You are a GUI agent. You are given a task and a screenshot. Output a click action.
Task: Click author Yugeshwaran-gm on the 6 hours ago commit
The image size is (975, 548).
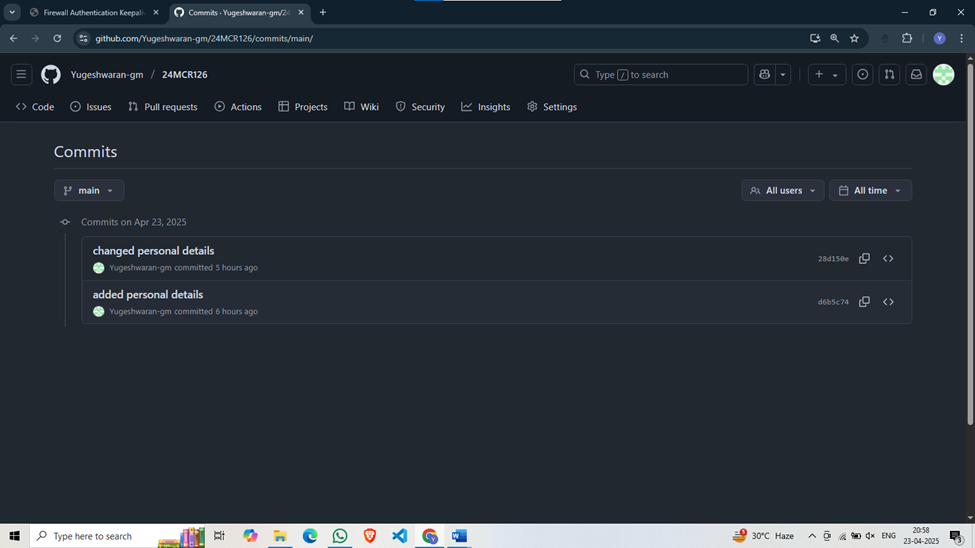[x=141, y=311]
